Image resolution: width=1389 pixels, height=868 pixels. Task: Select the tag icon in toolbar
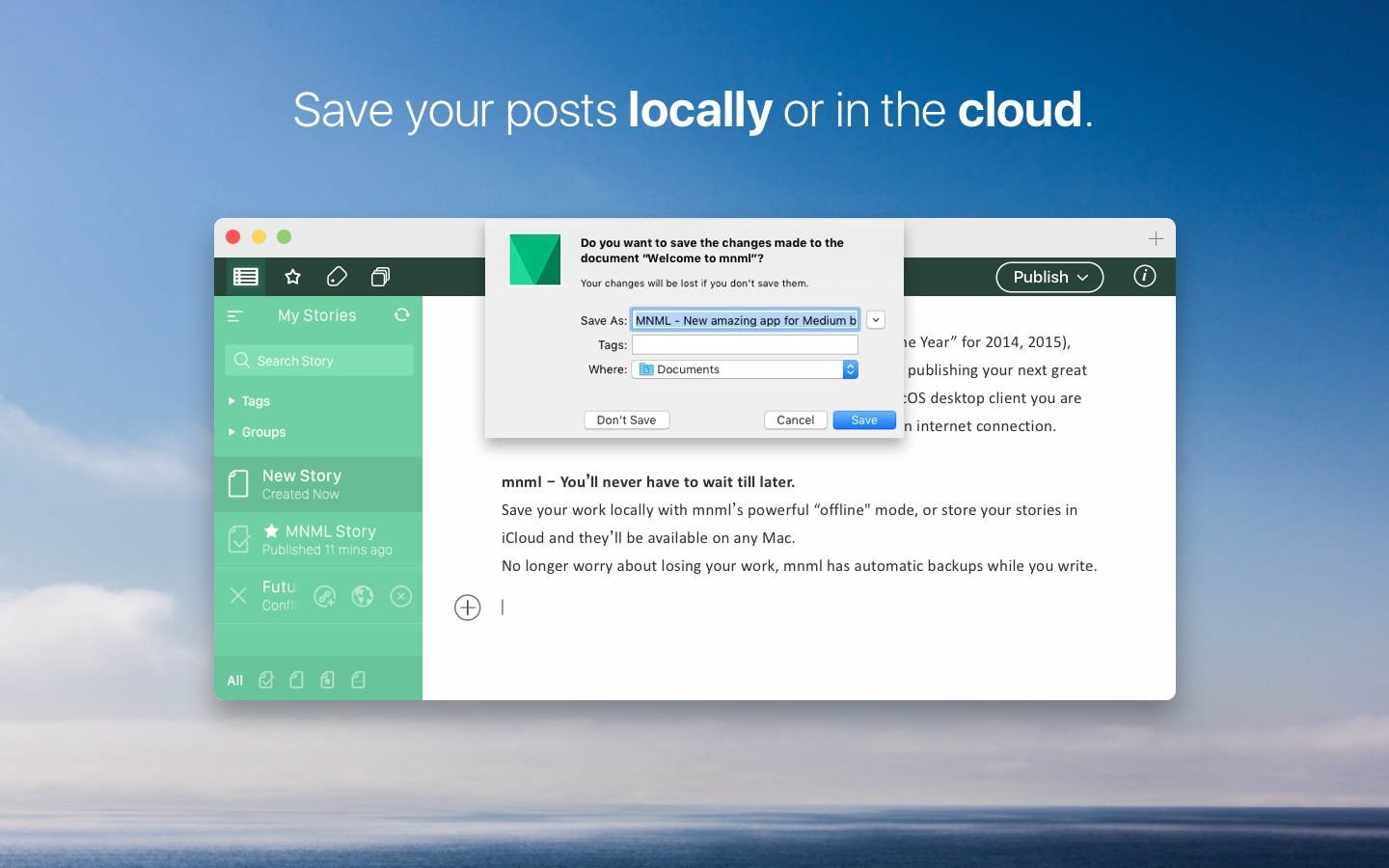point(337,277)
